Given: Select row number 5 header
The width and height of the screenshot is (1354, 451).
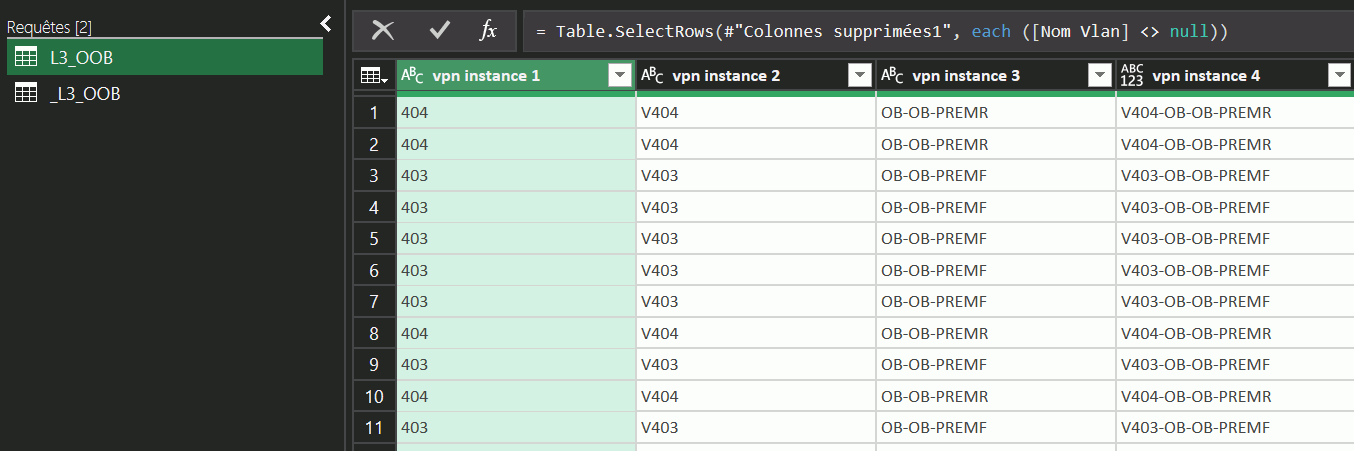Looking at the screenshot, I should point(374,239).
